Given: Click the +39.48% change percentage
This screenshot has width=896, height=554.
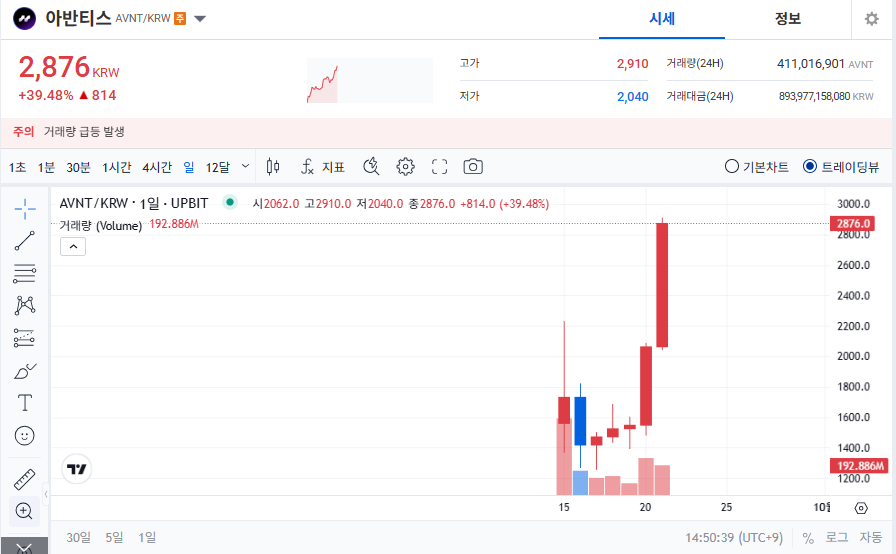Looking at the screenshot, I should click(x=46, y=95).
